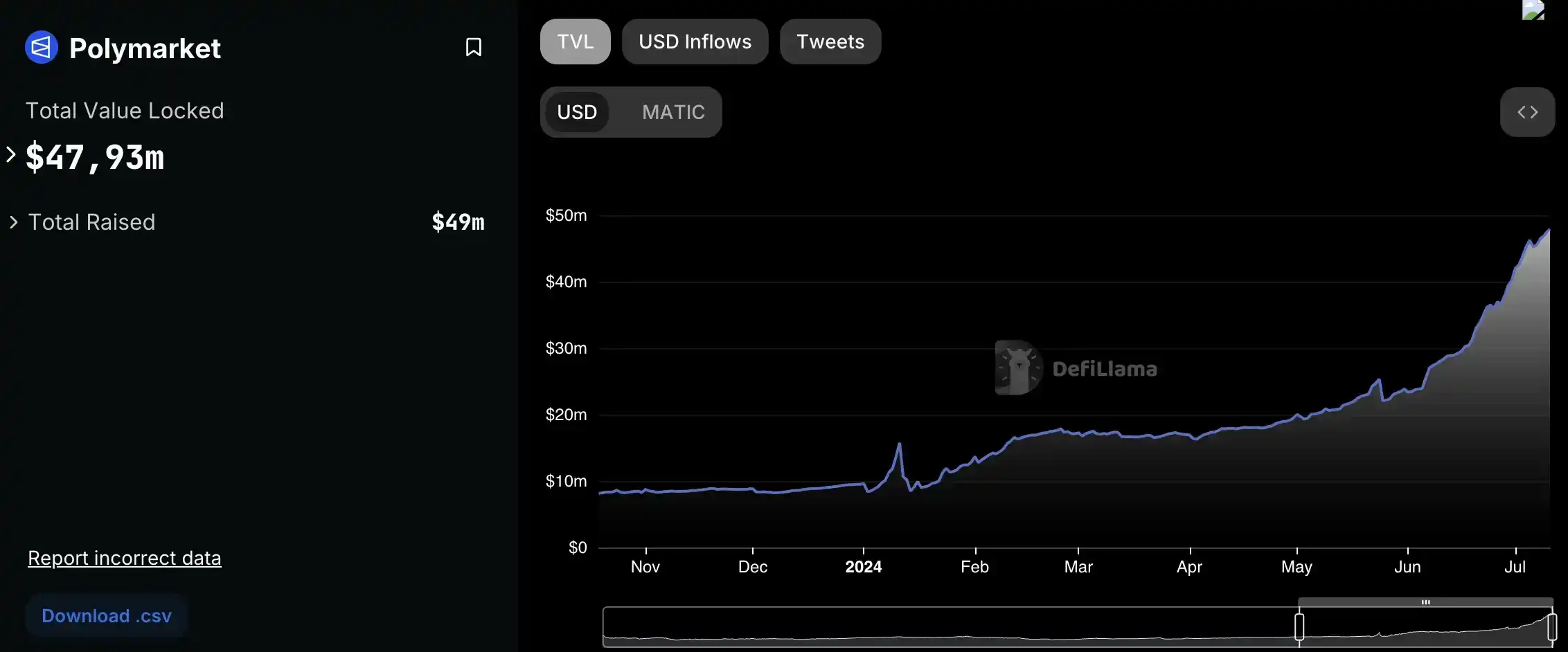This screenshot has width=1568, height=652.
Task: Grab the right handle of the range slider
Action: pos(1552,626)
